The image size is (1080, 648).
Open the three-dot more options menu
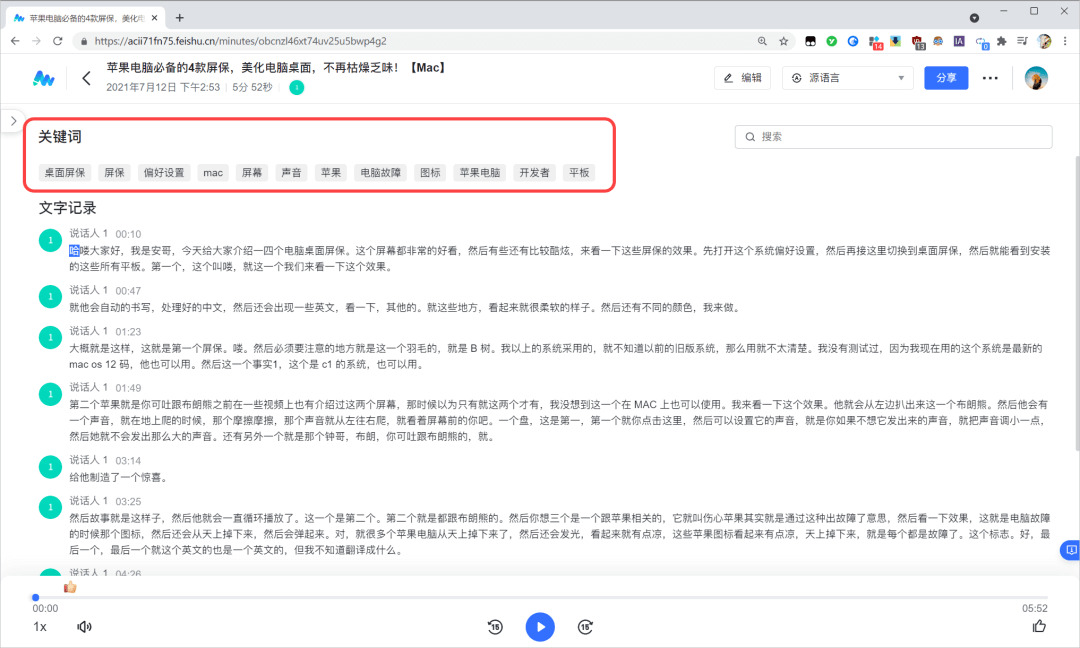click(x=990, y=78)
